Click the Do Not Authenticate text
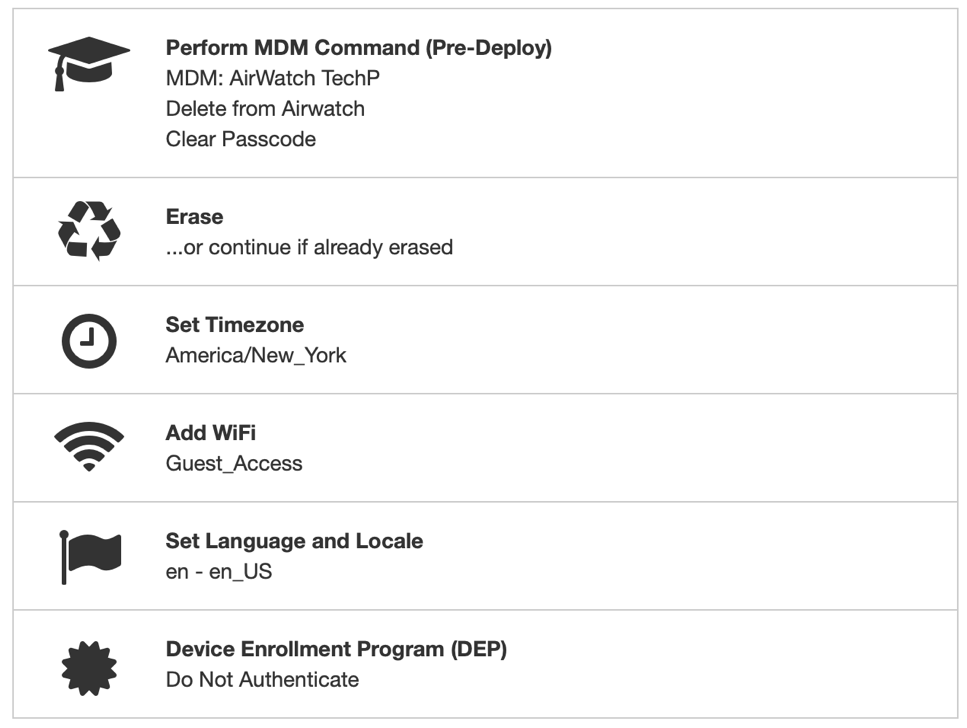967x728 pixels. [x=262, y=679]
